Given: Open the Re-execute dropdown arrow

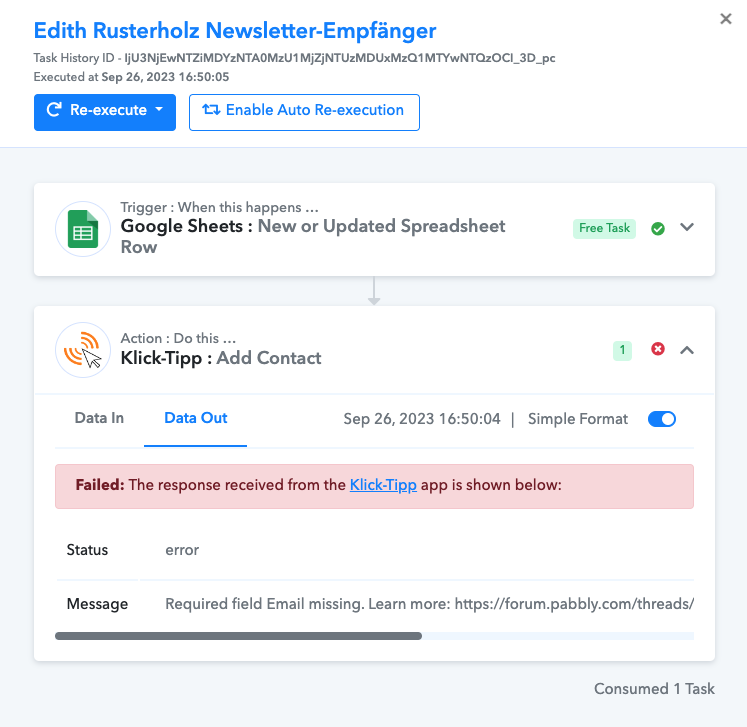Looking at the screenshot, I should click(x=159, y=110).
